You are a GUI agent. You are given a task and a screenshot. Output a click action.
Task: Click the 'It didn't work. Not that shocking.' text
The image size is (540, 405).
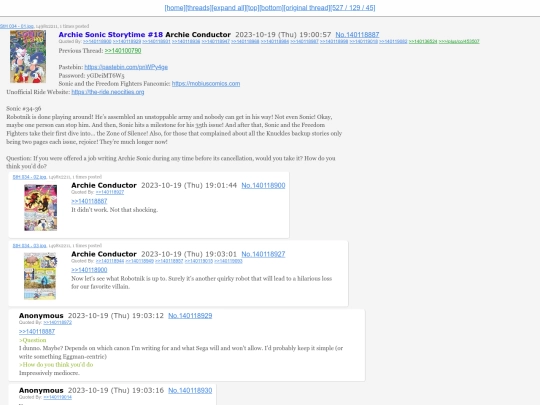pyautogui.click(x=114, y=210)
